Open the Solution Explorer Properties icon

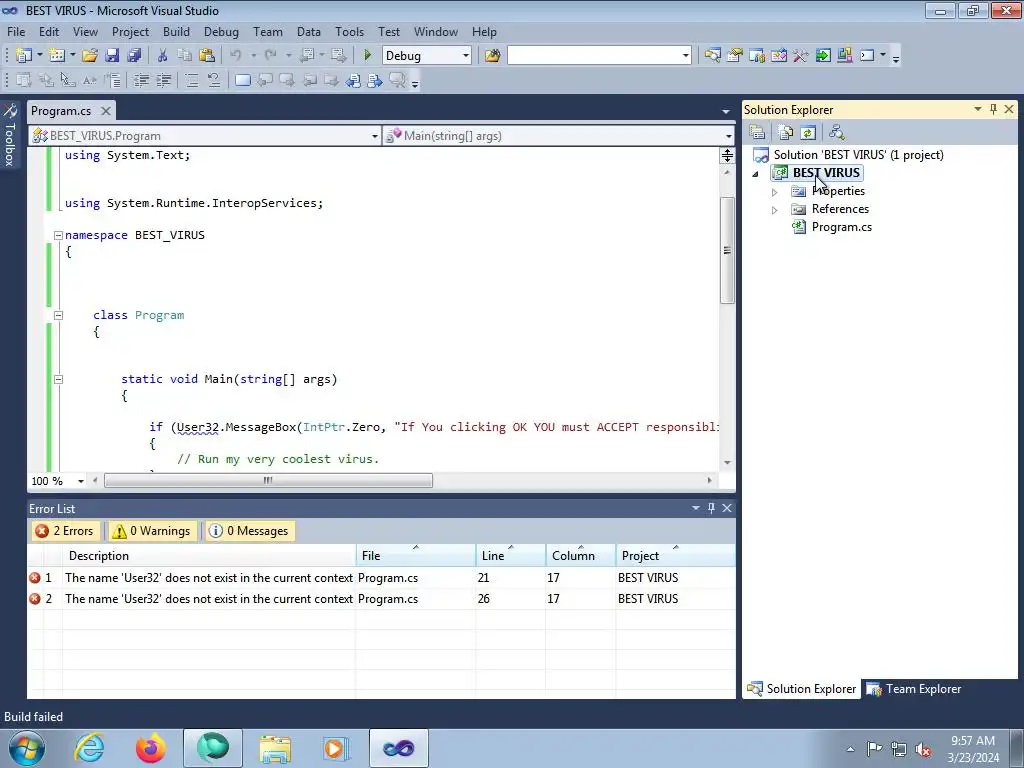click(x=757, y=133)
